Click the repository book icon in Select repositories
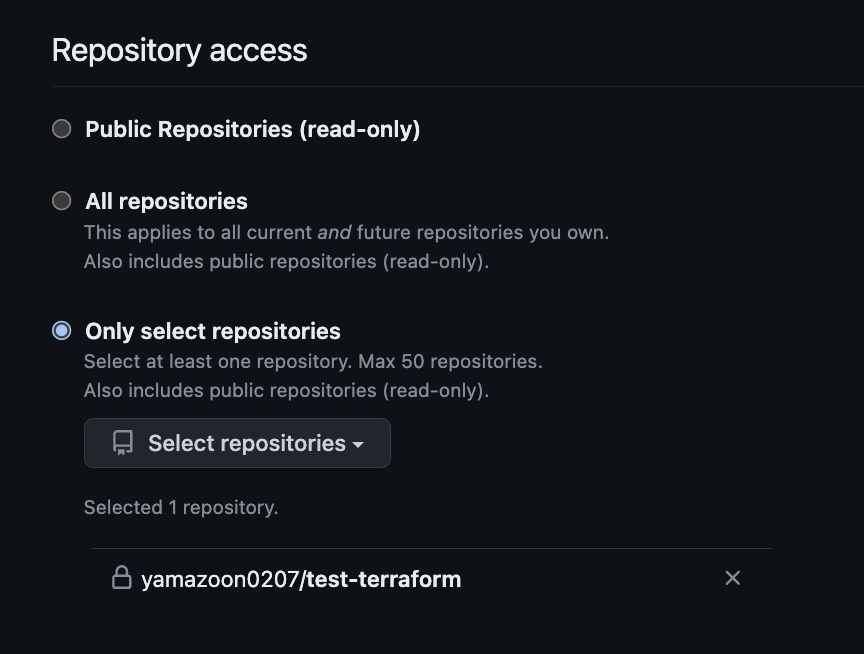 pyautogui.click(x=123, y=443)
